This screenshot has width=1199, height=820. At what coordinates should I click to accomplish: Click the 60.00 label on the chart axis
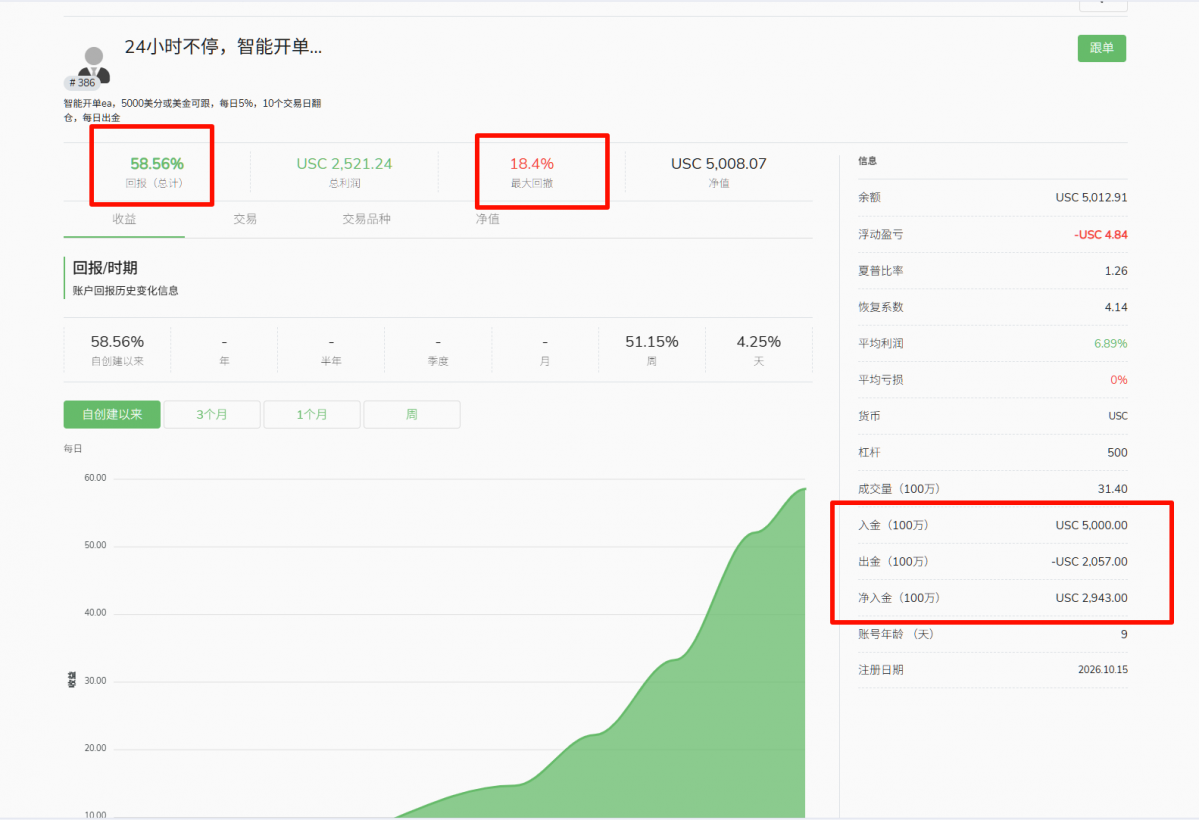(96, 478)
